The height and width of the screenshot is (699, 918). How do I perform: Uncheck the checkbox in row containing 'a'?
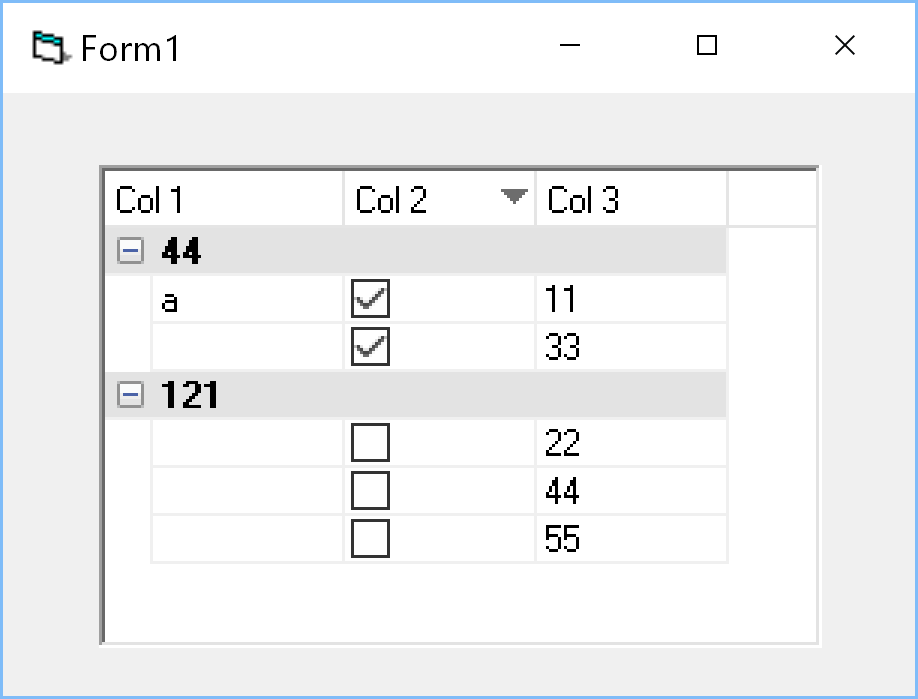[x=370, y=298]
